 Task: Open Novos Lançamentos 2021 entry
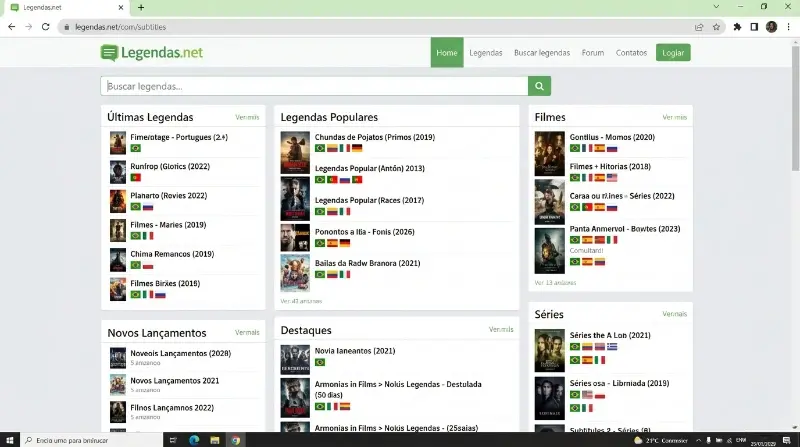point(174,381)
